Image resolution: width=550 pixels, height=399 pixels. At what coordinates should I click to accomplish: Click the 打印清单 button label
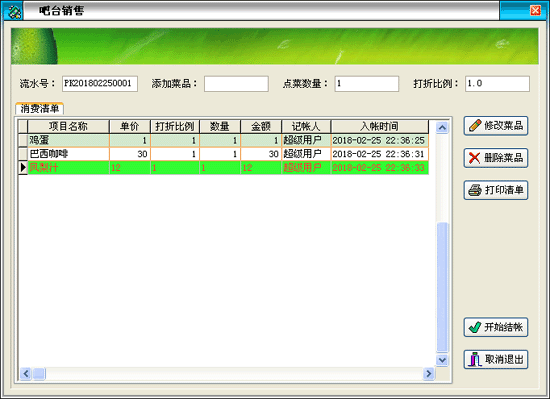tap(504, 190)
